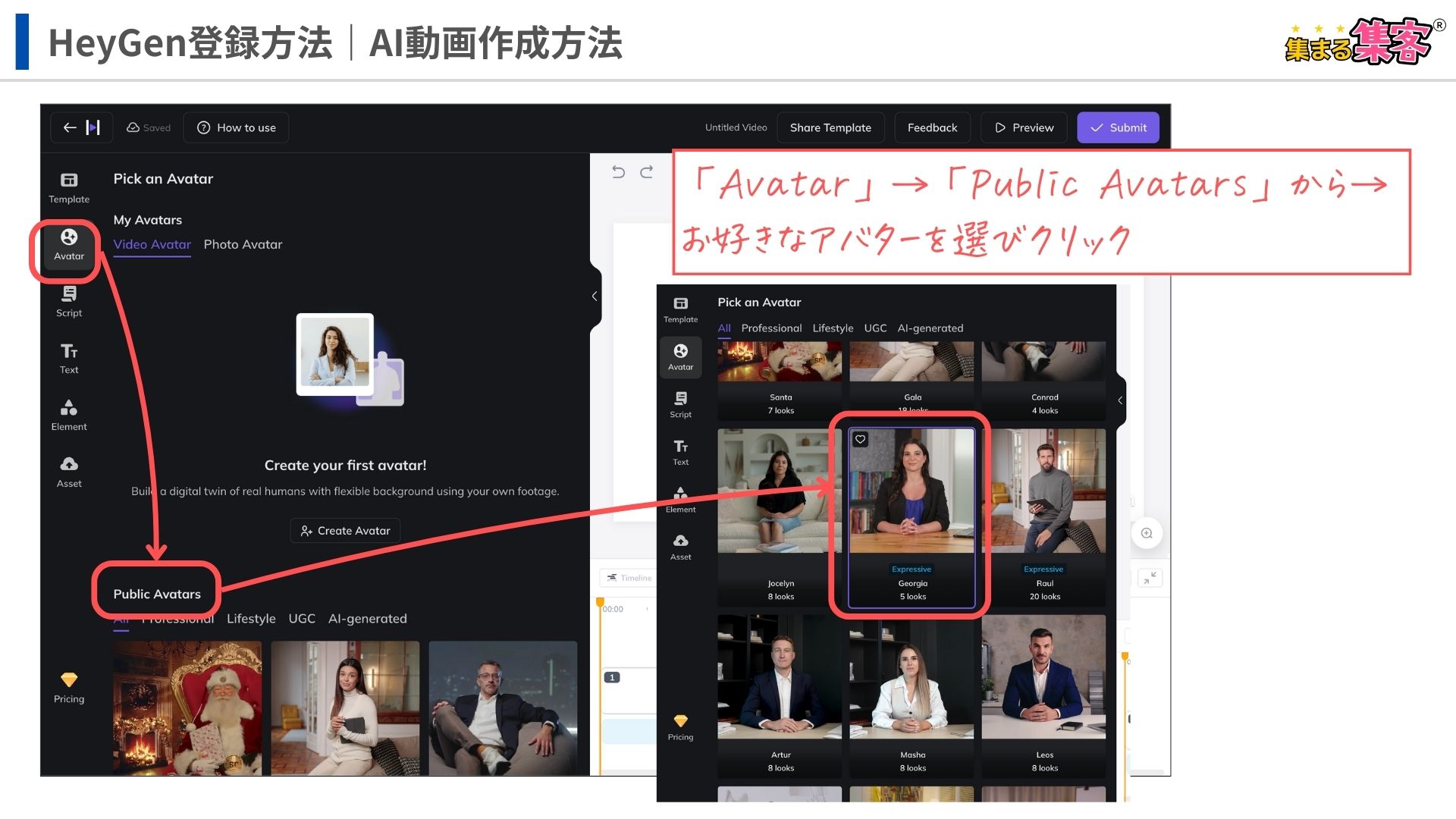Click Asset icon in overlay panel sidebar
The image size is (1456, 819).
(x=681, y=548)
